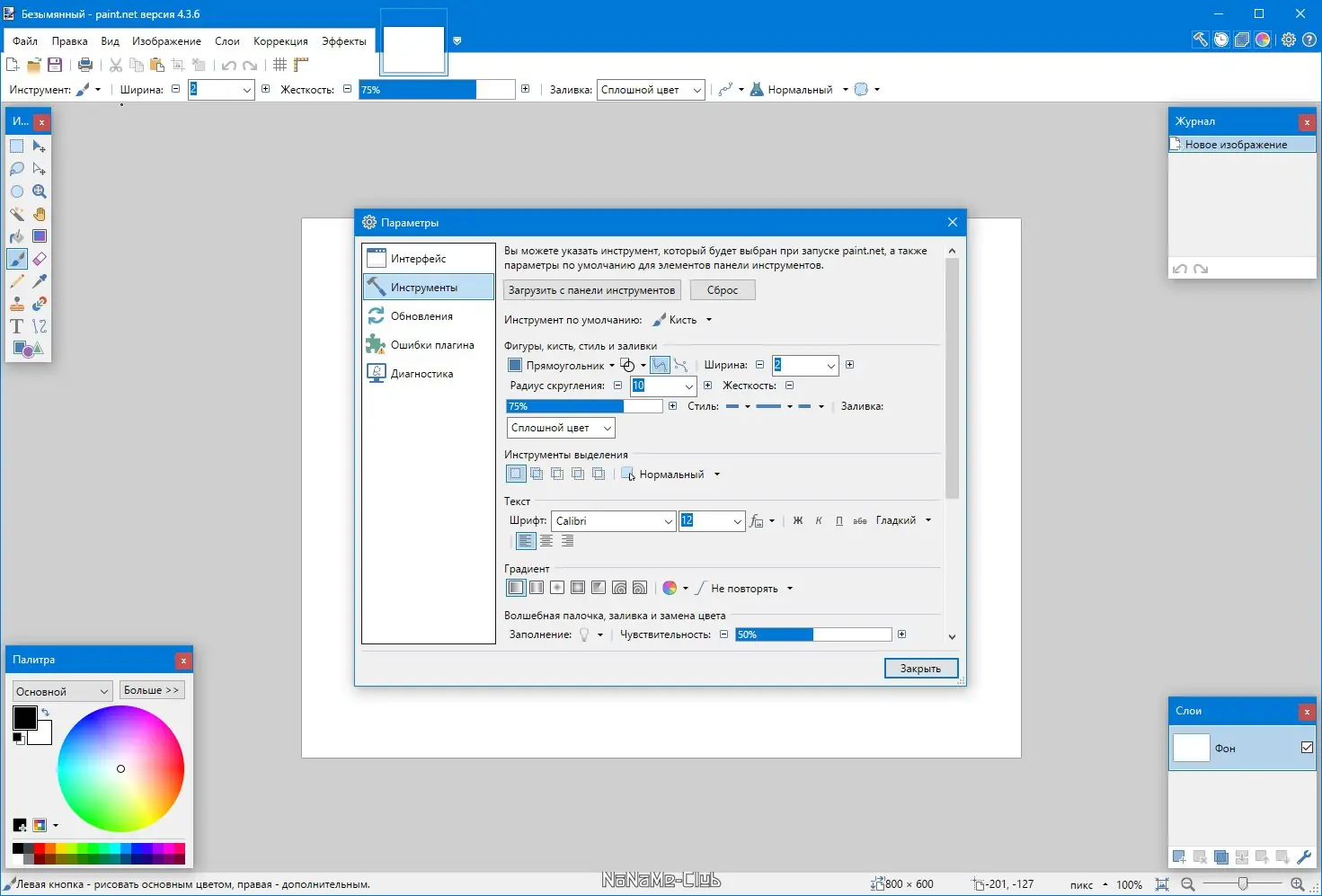Toggle bold Ж text style in settings
The width and height of the screenshot is (1322, 896).
pyautogui.click(x=797, y=521)
